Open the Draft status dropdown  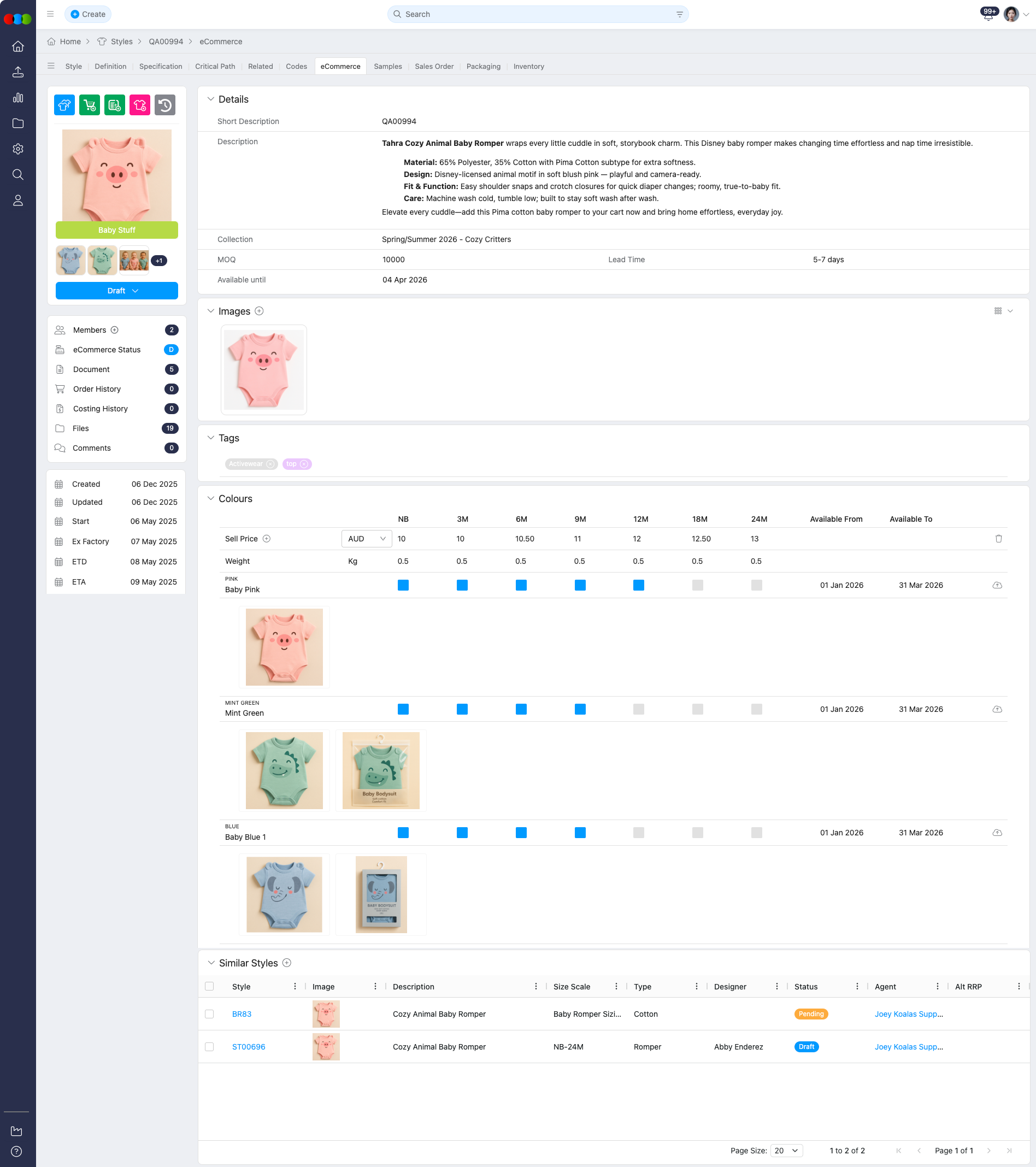click(116, 291)
